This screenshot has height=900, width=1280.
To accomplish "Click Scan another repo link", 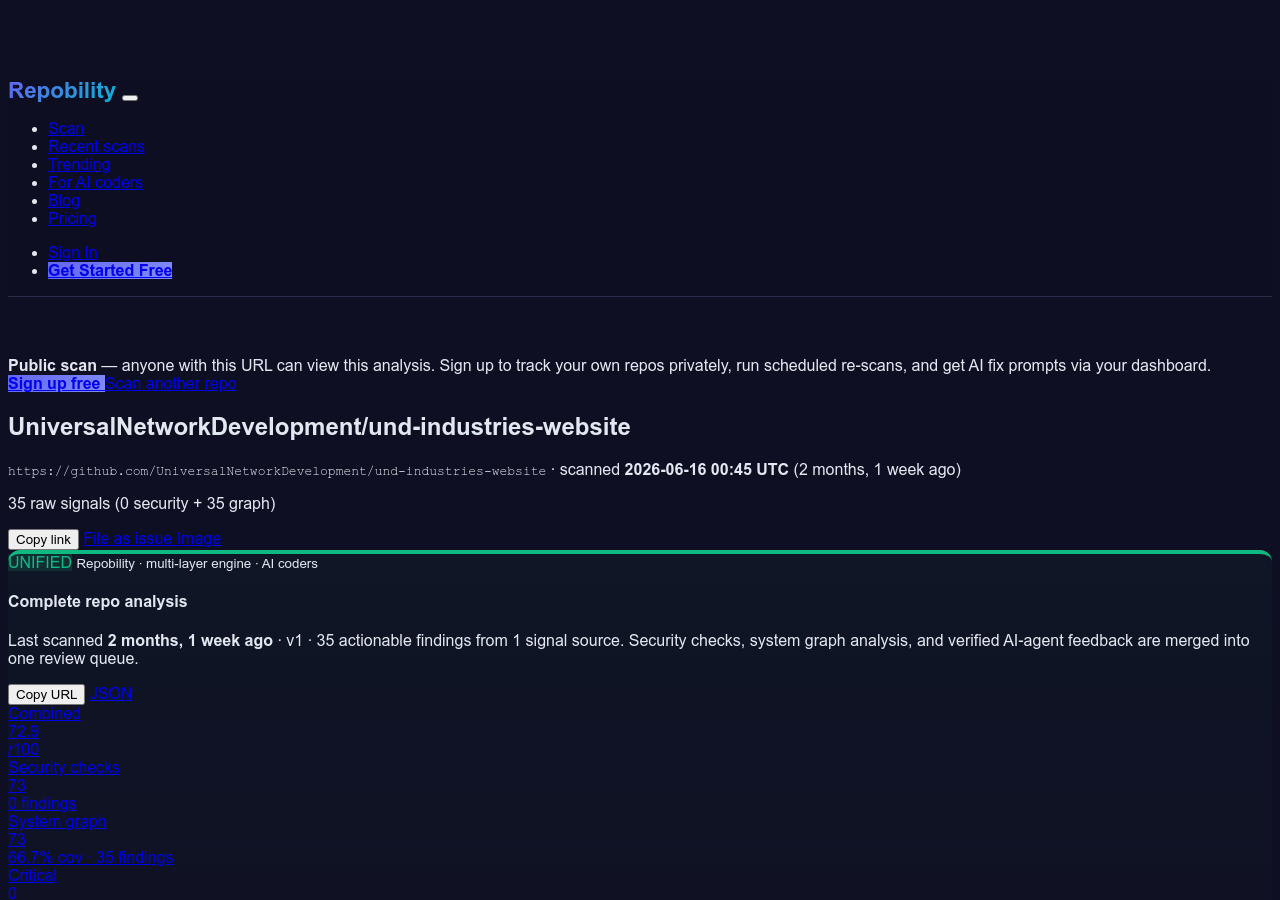I will [x=171, y=383].
